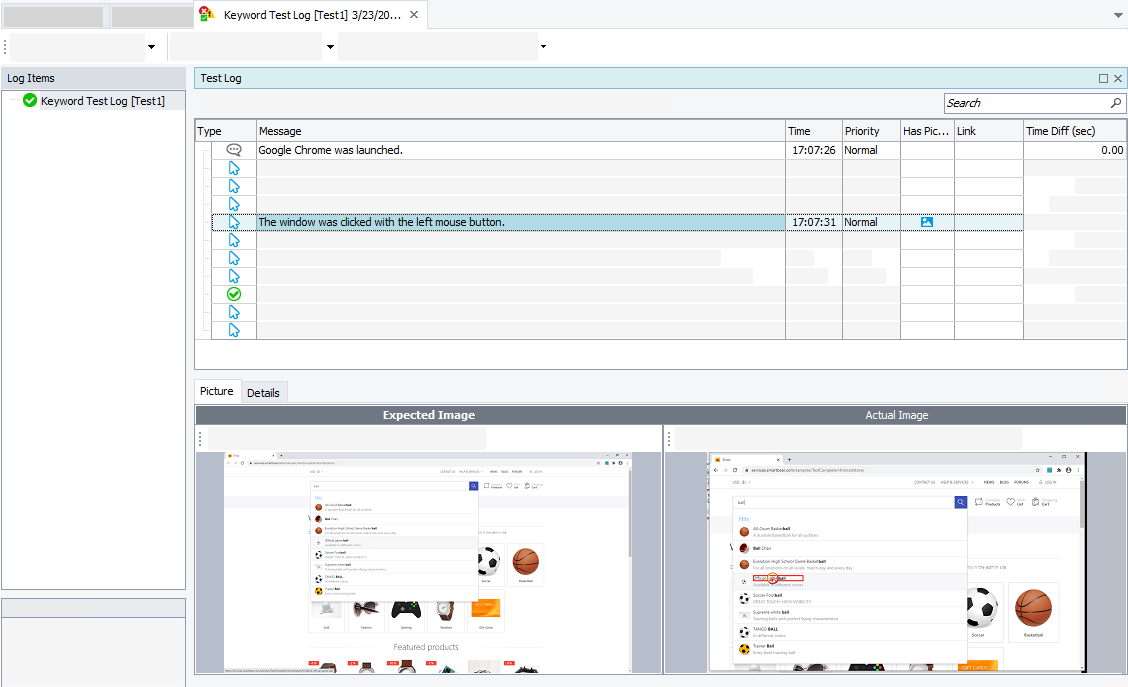Click the mouse-click icon on the selected log row
1128x687 pixels.
233,222
